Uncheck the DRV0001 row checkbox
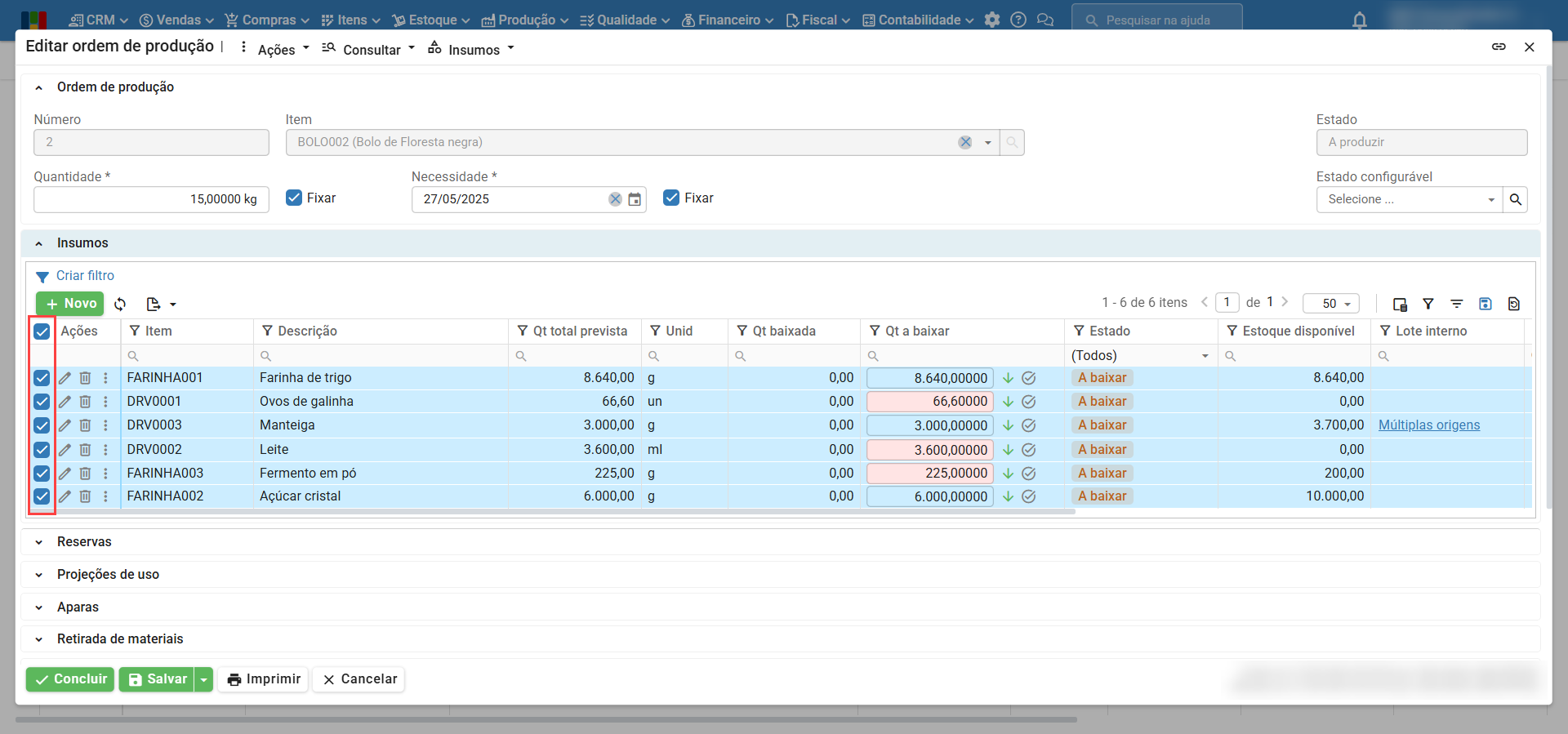 click(x=42, y=402)
